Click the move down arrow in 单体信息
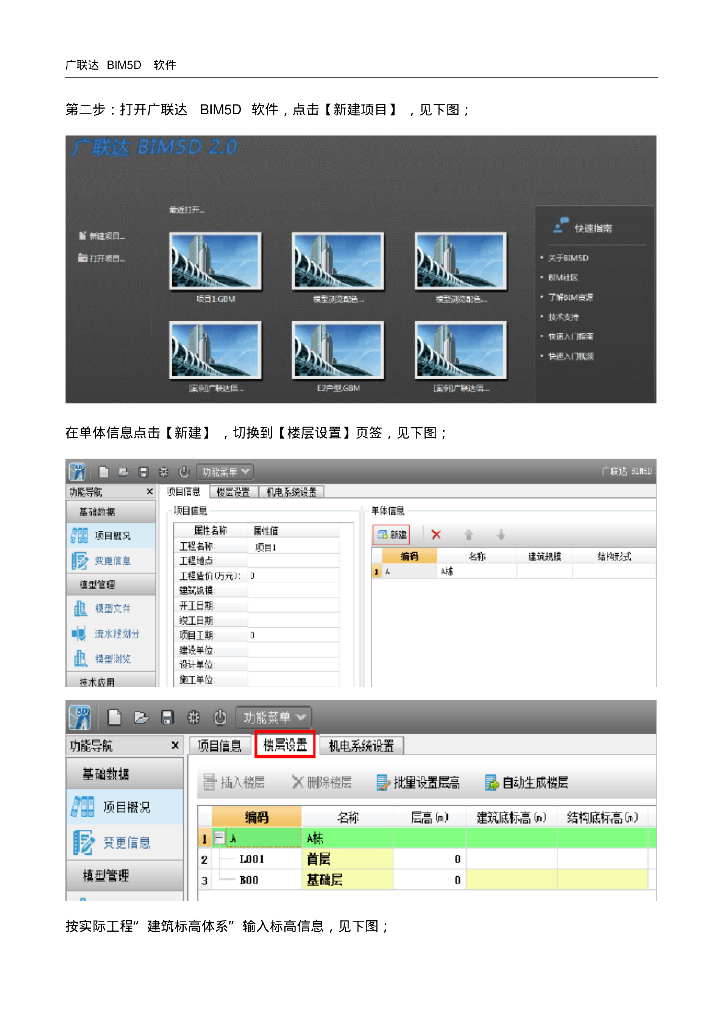Screen dimensions: 724x1024 tap(501, 535)
